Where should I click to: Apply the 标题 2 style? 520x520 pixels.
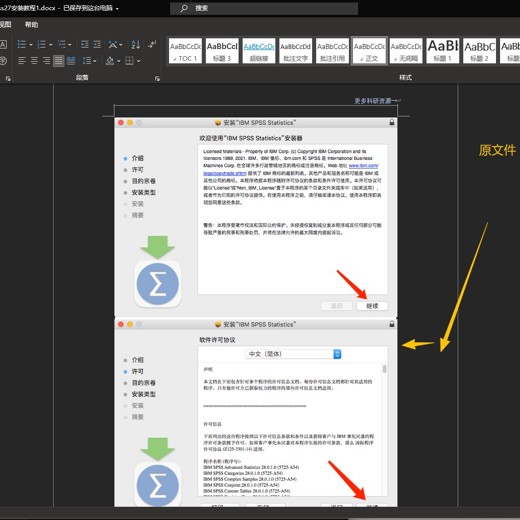(x=479, y=51)
